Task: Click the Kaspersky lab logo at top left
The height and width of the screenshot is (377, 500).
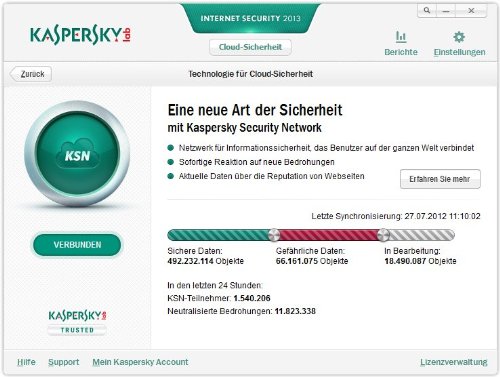Action: coord(80,36)
